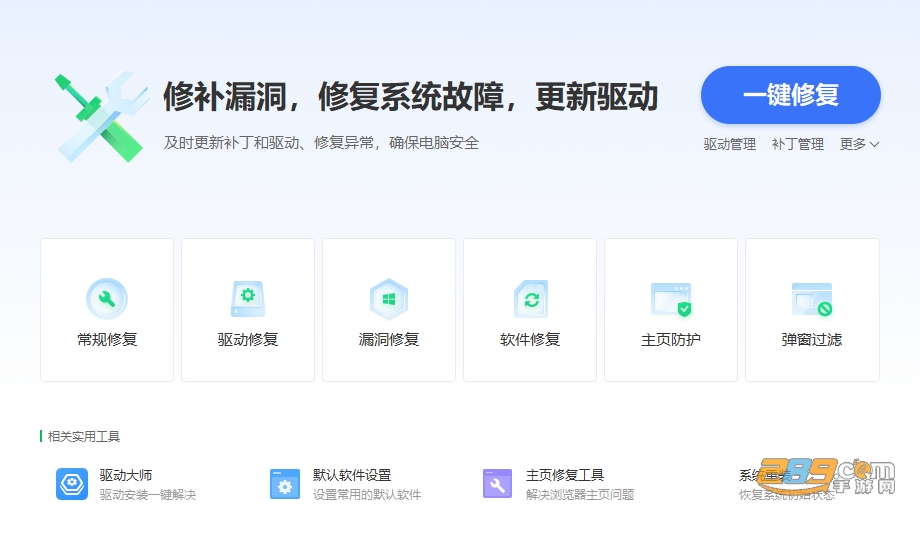Screen dimensions: 920x534
Task: Open the 主页修复工具 tool title
Action: tap(565, 475)
